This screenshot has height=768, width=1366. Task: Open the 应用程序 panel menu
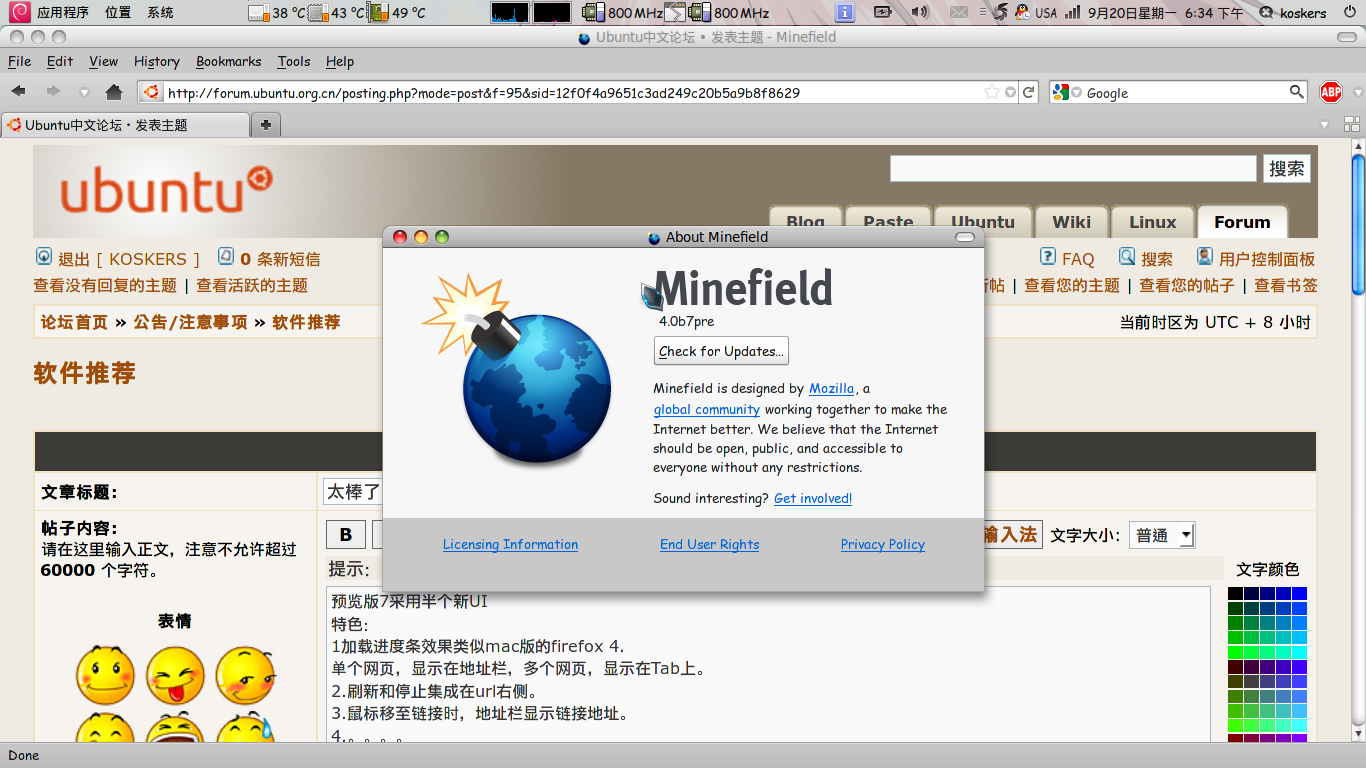pos(63,12)
